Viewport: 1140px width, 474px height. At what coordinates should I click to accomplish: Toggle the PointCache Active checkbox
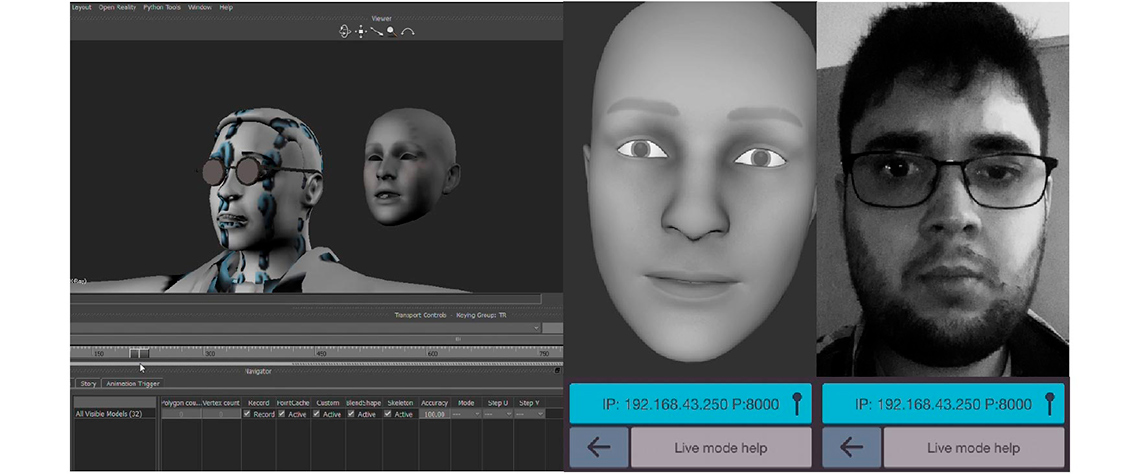(282, 414)
